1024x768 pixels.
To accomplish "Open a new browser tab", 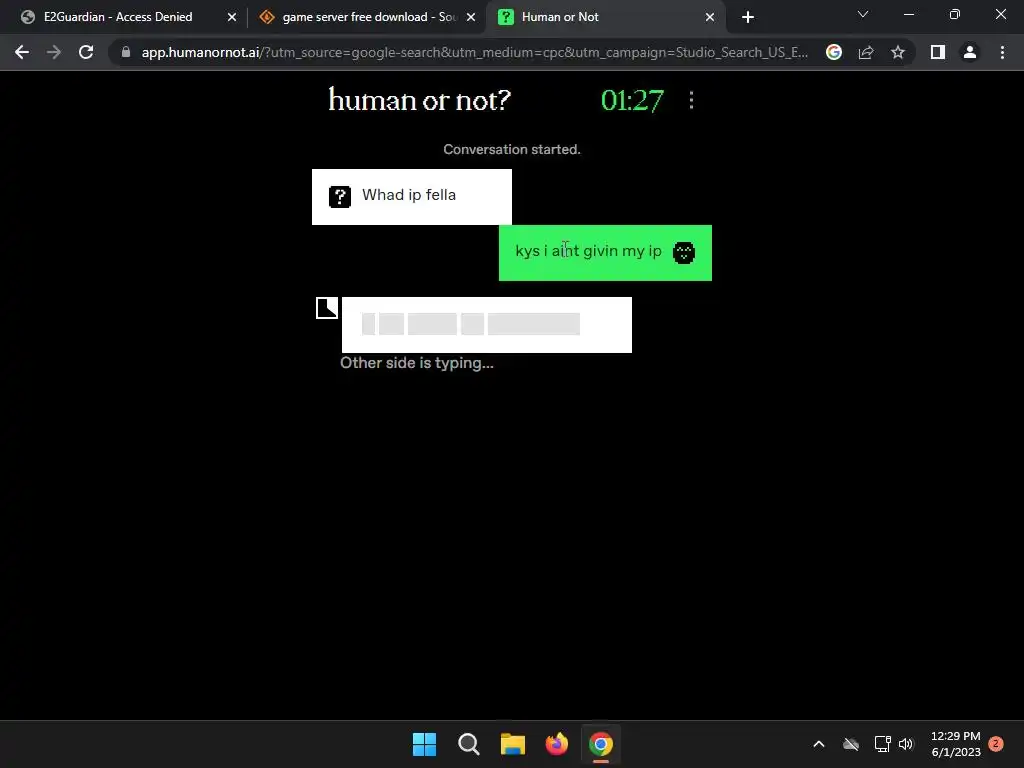I will tap(748, 17).
